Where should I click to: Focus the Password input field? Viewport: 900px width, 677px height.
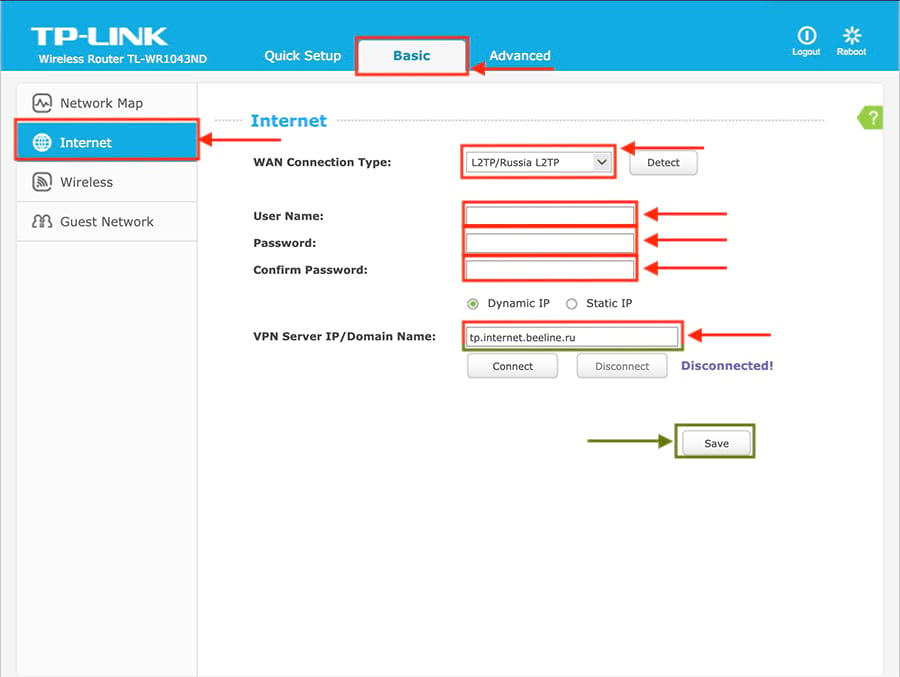point(550,243)
